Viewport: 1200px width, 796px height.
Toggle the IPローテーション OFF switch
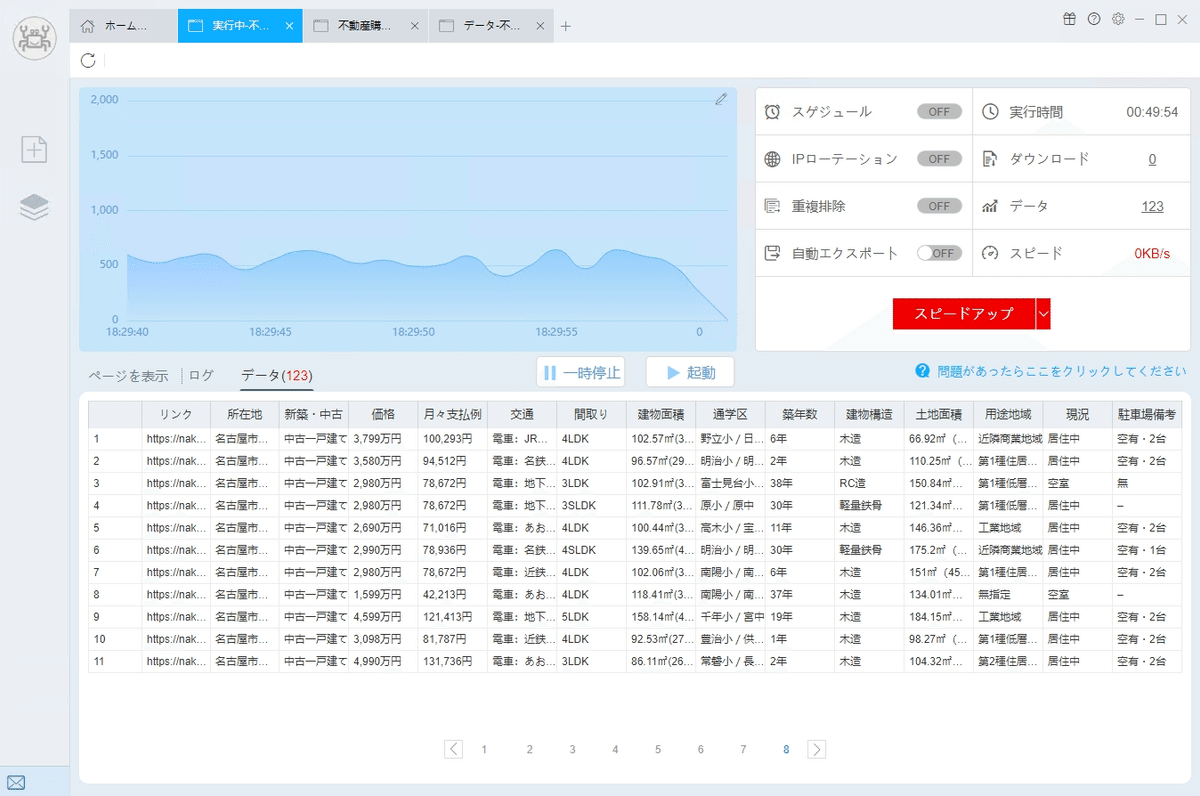click(939, 159)
